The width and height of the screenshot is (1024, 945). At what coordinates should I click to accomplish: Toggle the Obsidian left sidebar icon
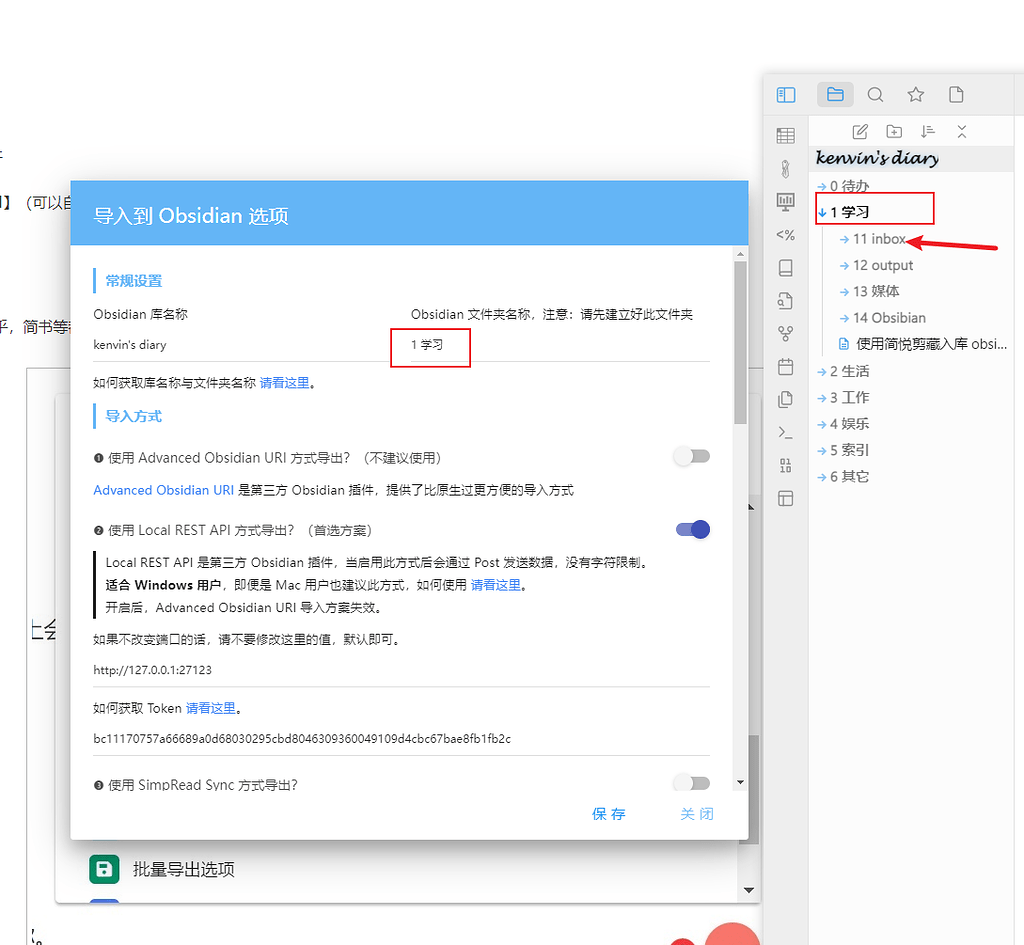(x=786, y=95)
